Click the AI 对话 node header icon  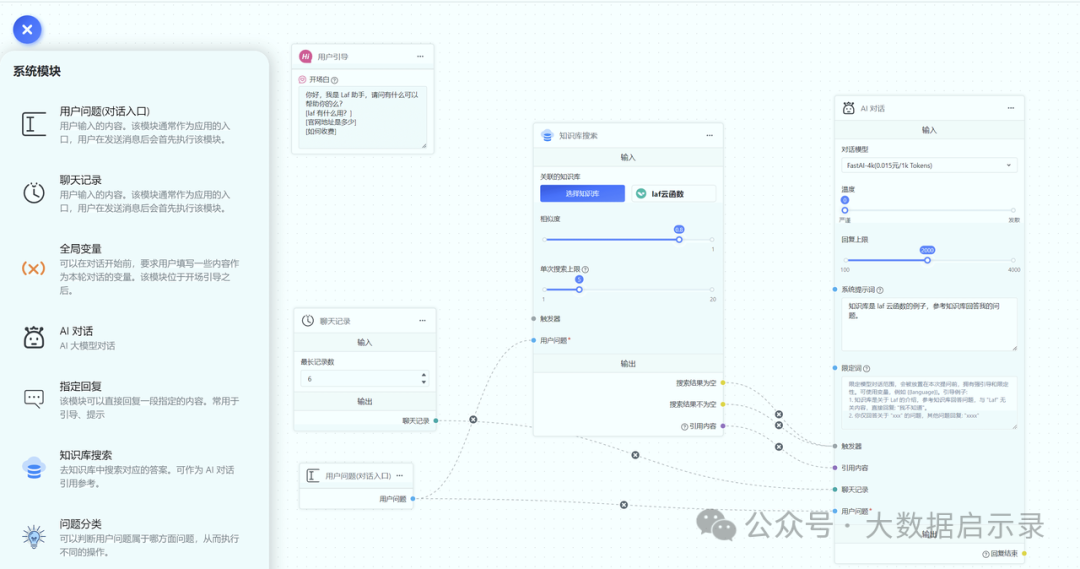[849, 108]
